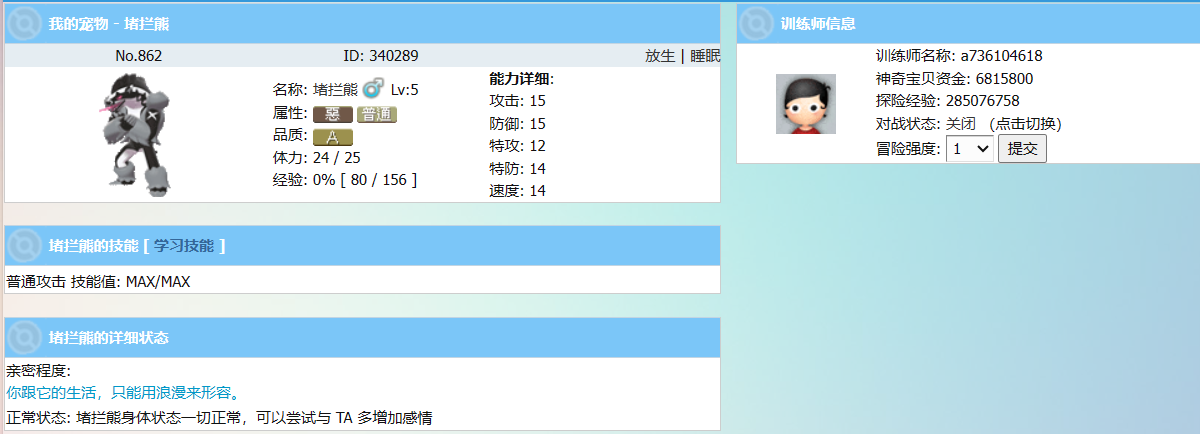Click the magnifier icon beside 训练师信息 header
Viewport: 1200px width, 434px height.
[757, 23]
